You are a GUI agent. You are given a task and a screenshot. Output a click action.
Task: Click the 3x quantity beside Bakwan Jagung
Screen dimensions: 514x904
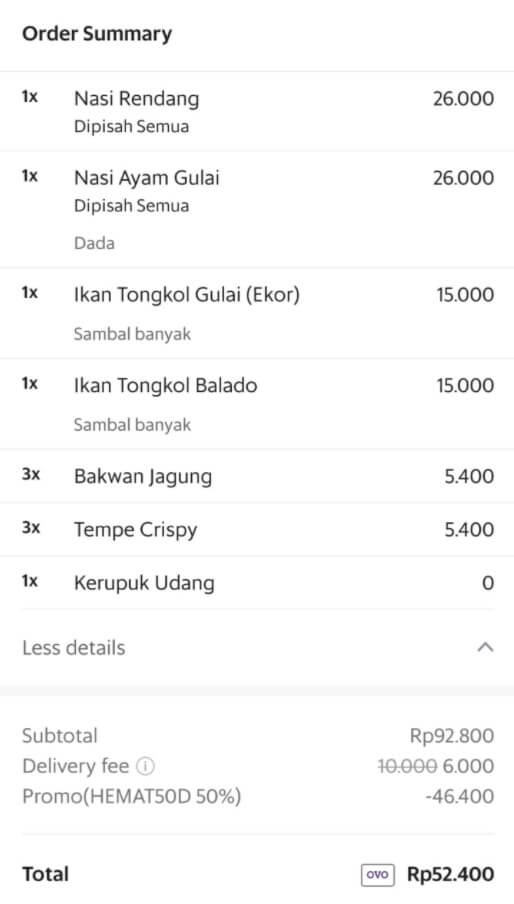click(x=31, y=474)
